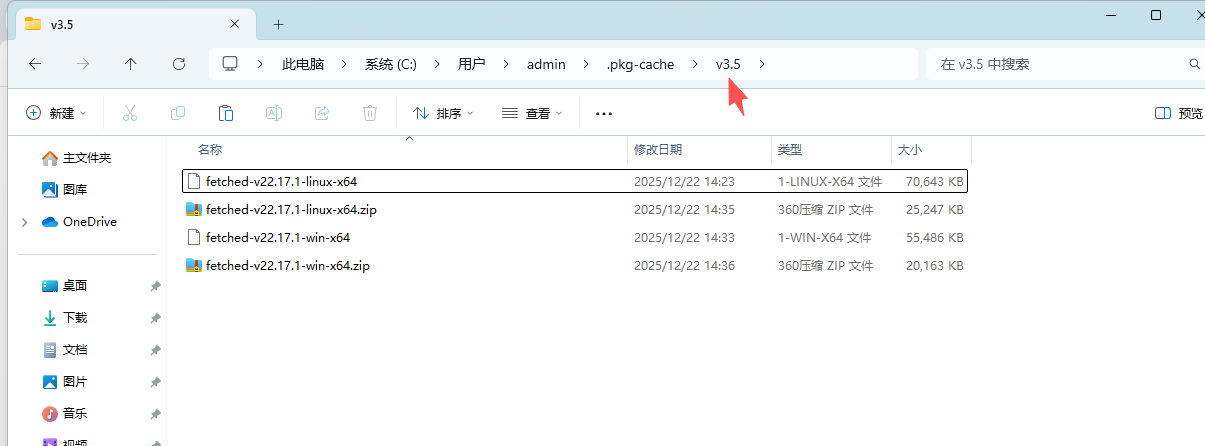Refresh the current folder view
1205x446 pixels.
tap(179, 64)
